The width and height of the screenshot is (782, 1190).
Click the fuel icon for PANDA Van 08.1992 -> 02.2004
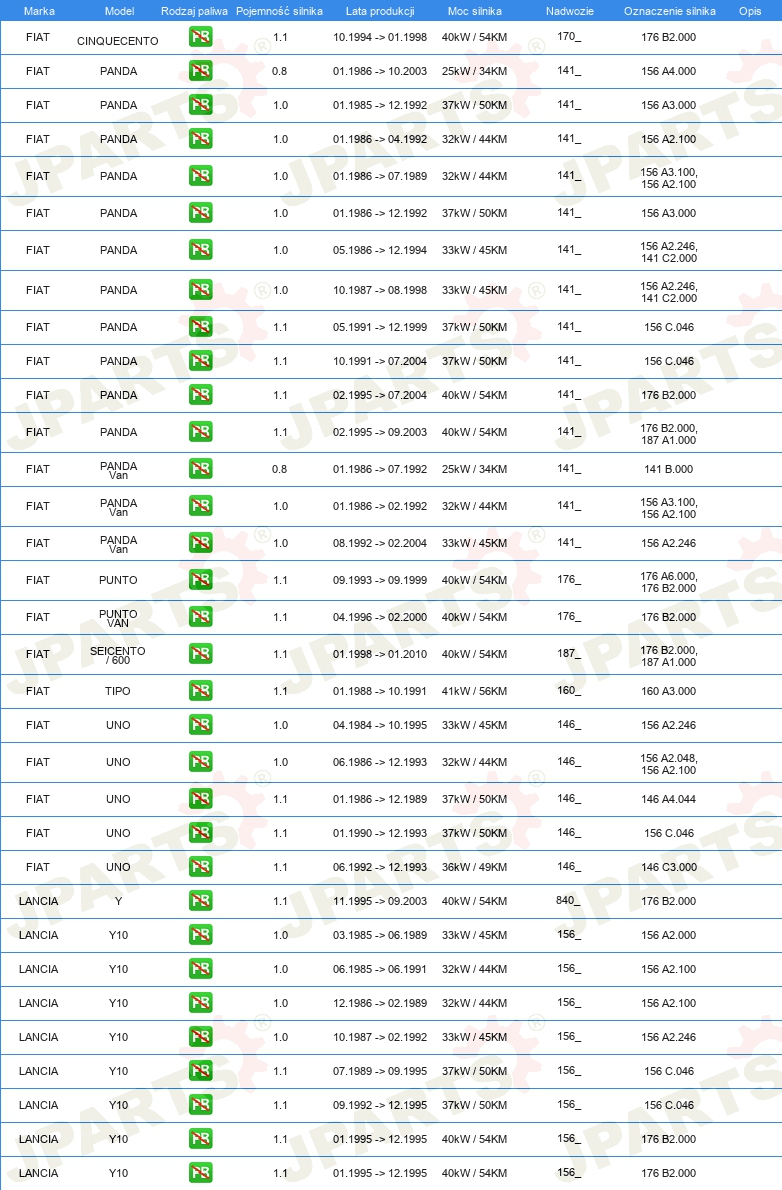coord(200,543)
